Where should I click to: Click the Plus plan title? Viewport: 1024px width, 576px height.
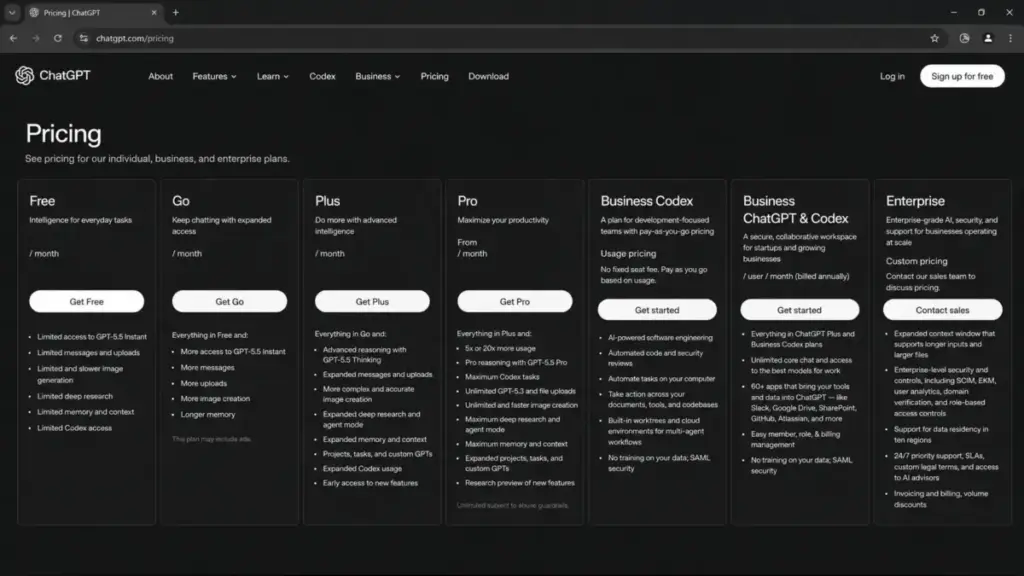pyautogui.click(x=327, y=201)
